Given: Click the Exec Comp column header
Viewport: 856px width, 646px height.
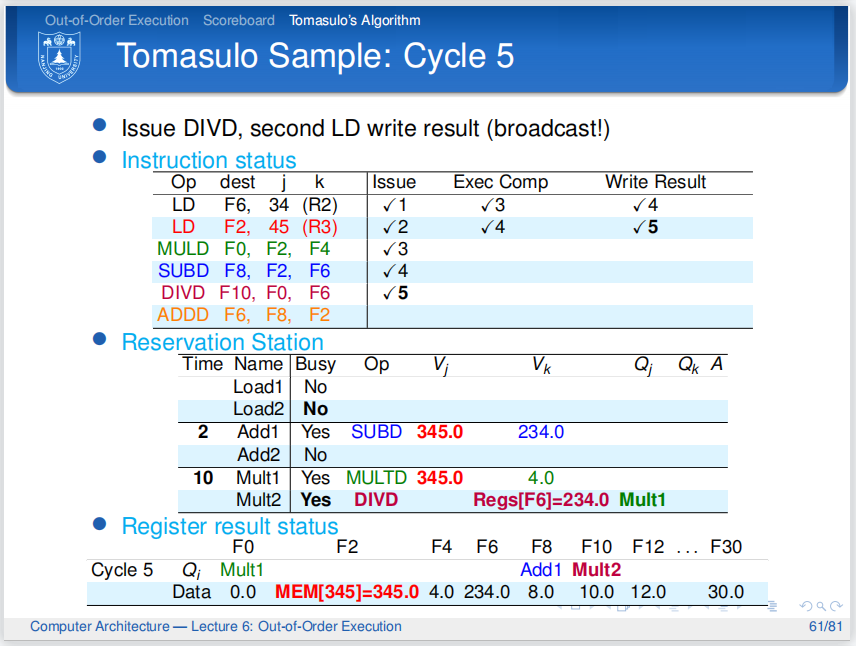Looking at the screenshot, I should (501, 182).
